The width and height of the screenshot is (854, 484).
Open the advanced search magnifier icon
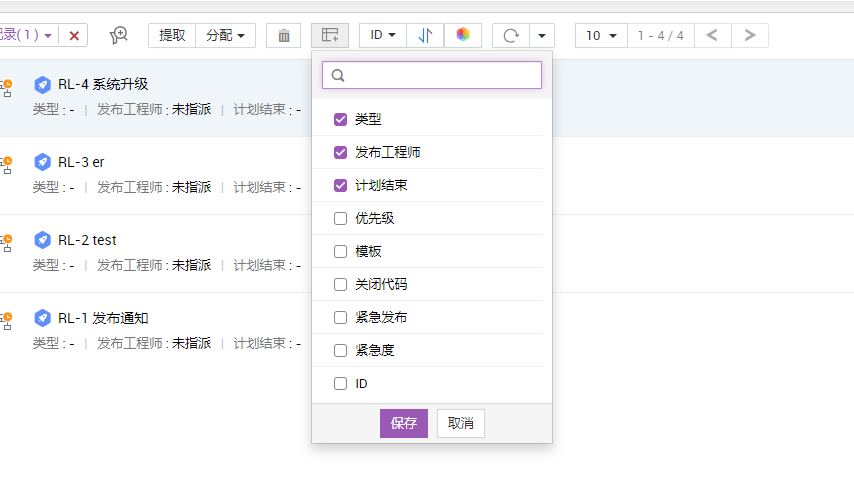(119, 36)
